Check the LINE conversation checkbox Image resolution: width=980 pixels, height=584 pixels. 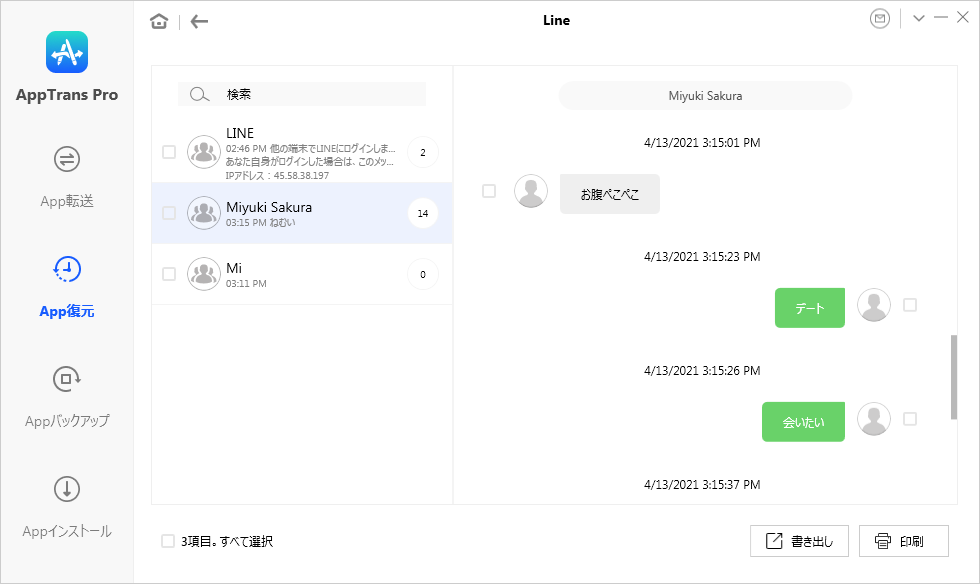pos(169,152)
